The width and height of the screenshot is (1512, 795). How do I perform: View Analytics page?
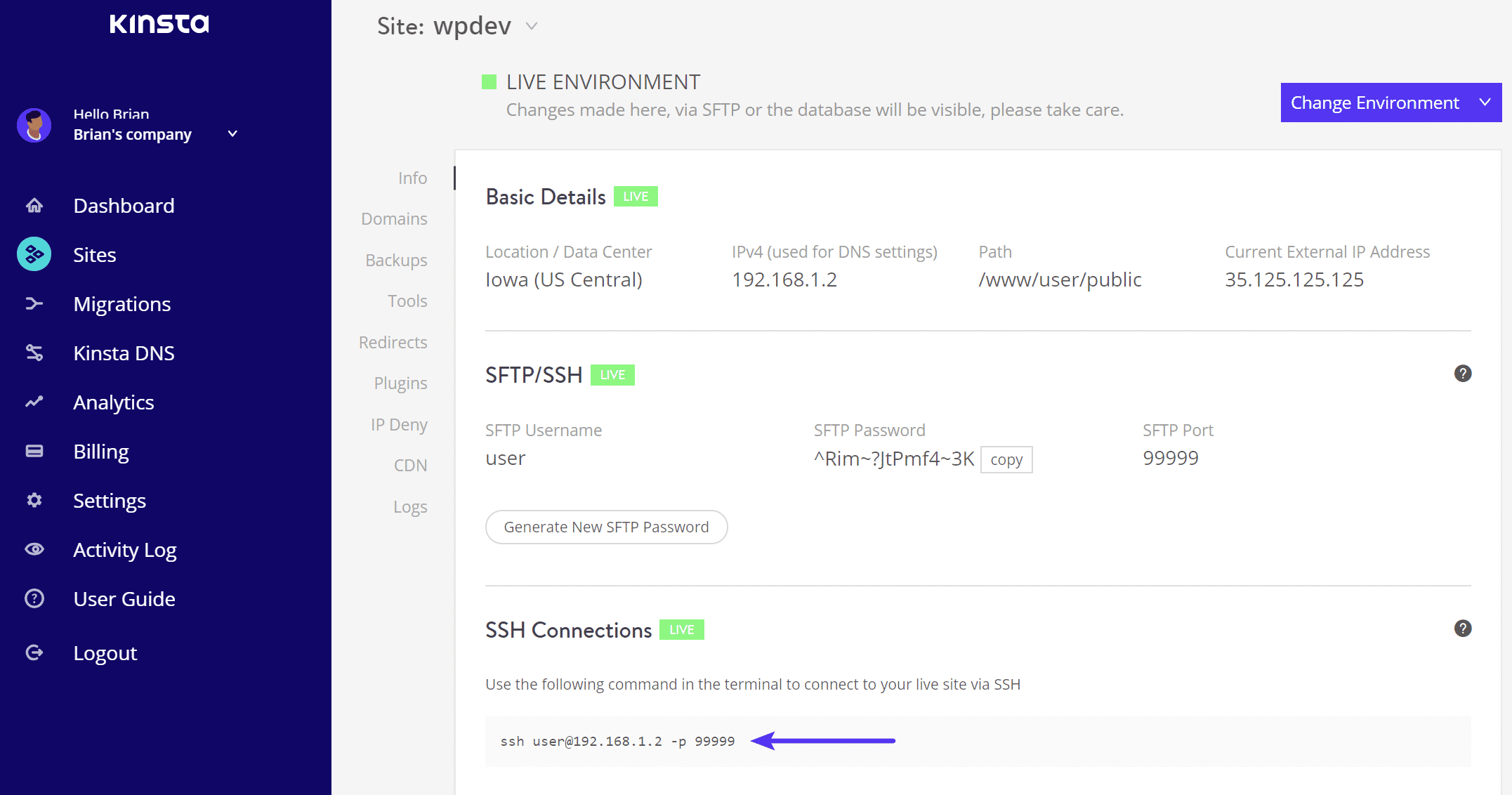tap(114, 402)
